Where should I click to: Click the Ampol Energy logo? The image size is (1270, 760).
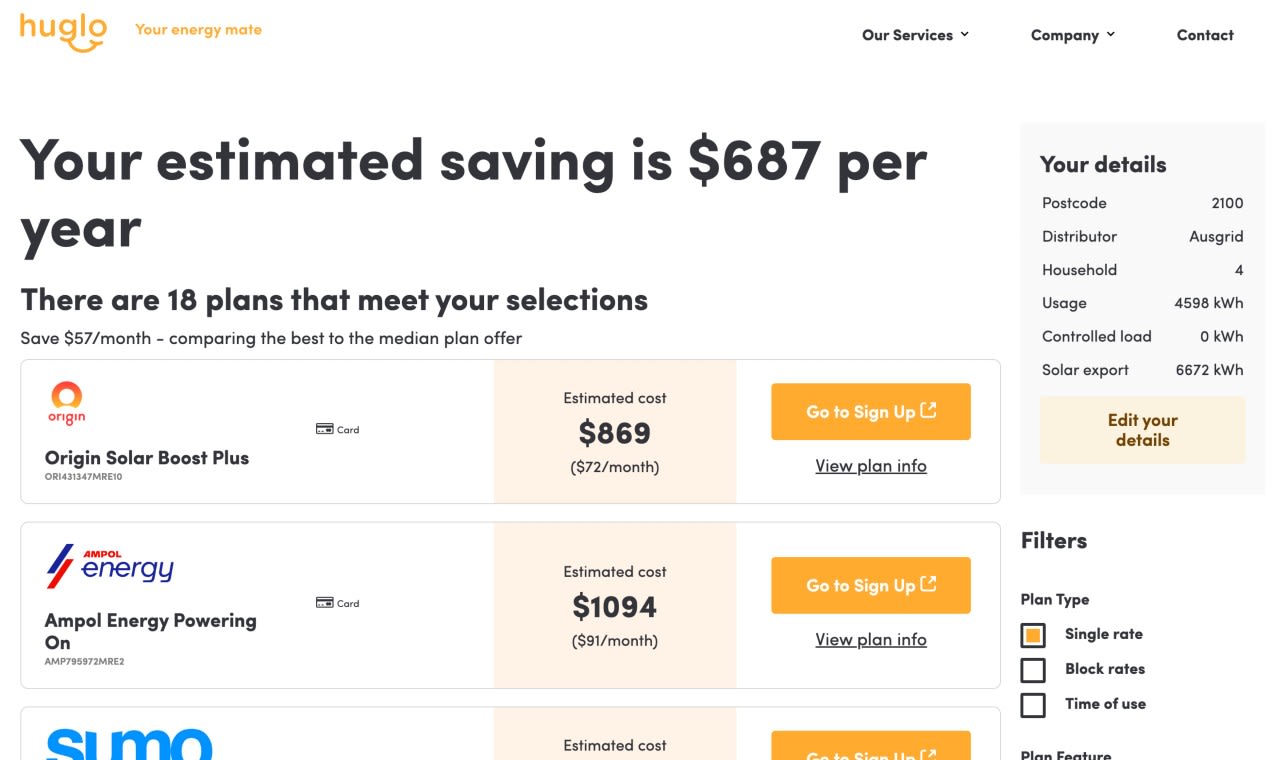pos(110,566)
